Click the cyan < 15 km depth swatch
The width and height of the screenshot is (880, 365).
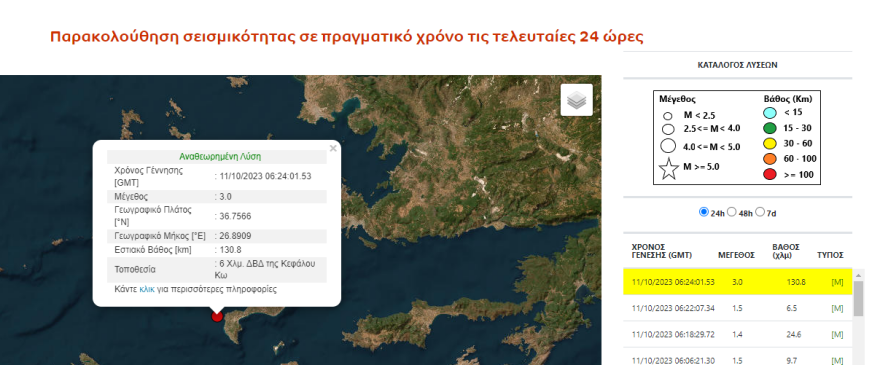click(769, 112)
